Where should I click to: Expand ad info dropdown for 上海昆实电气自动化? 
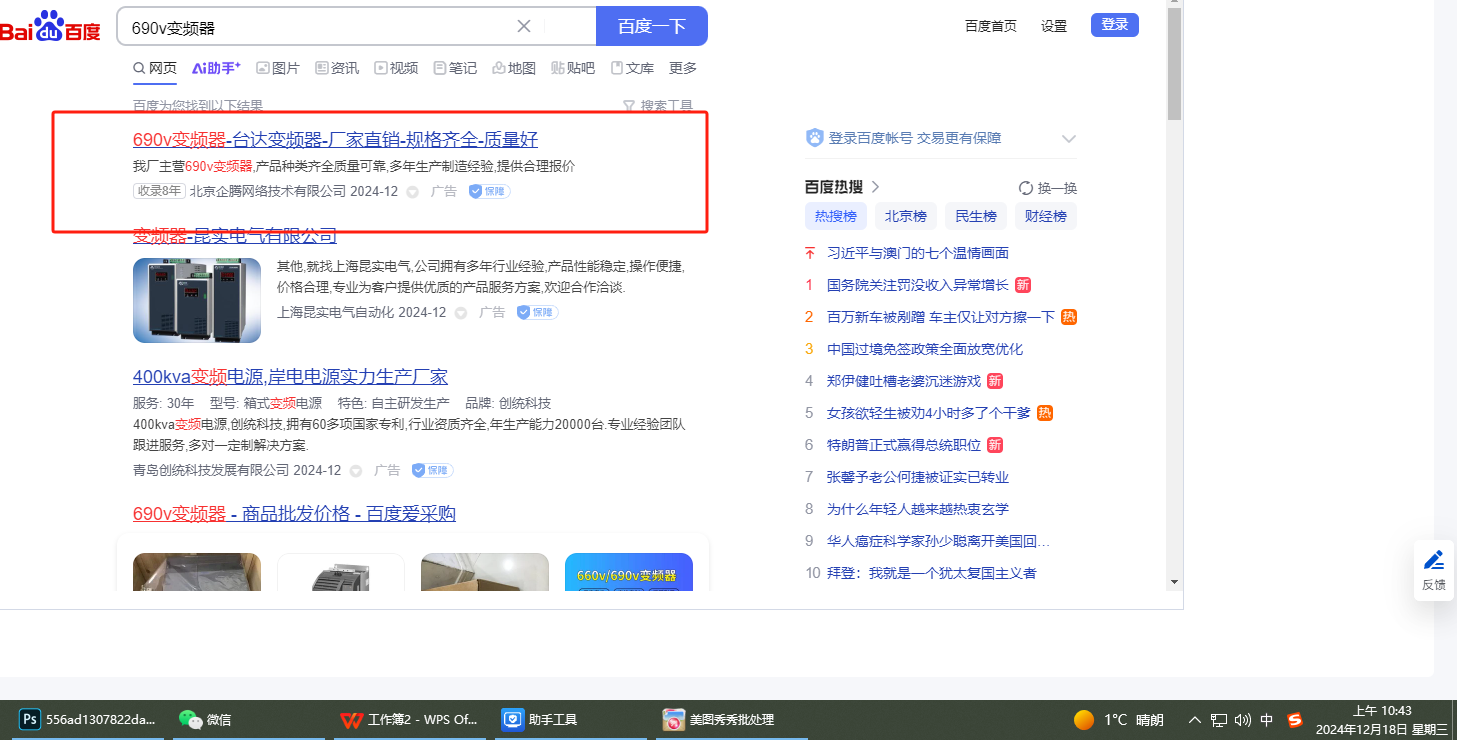point(461,313)
